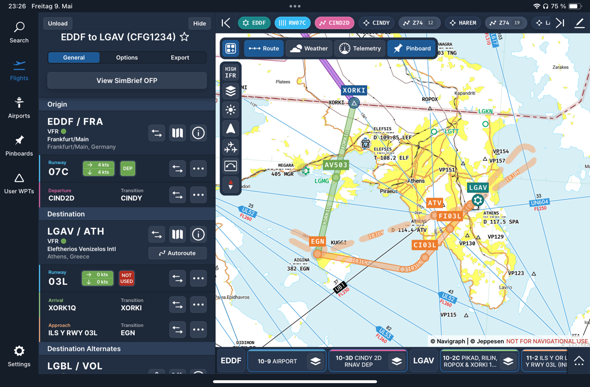Toggle the Pinboard map overlay
This screenshot has width=590, height=387.
point(412,49)
